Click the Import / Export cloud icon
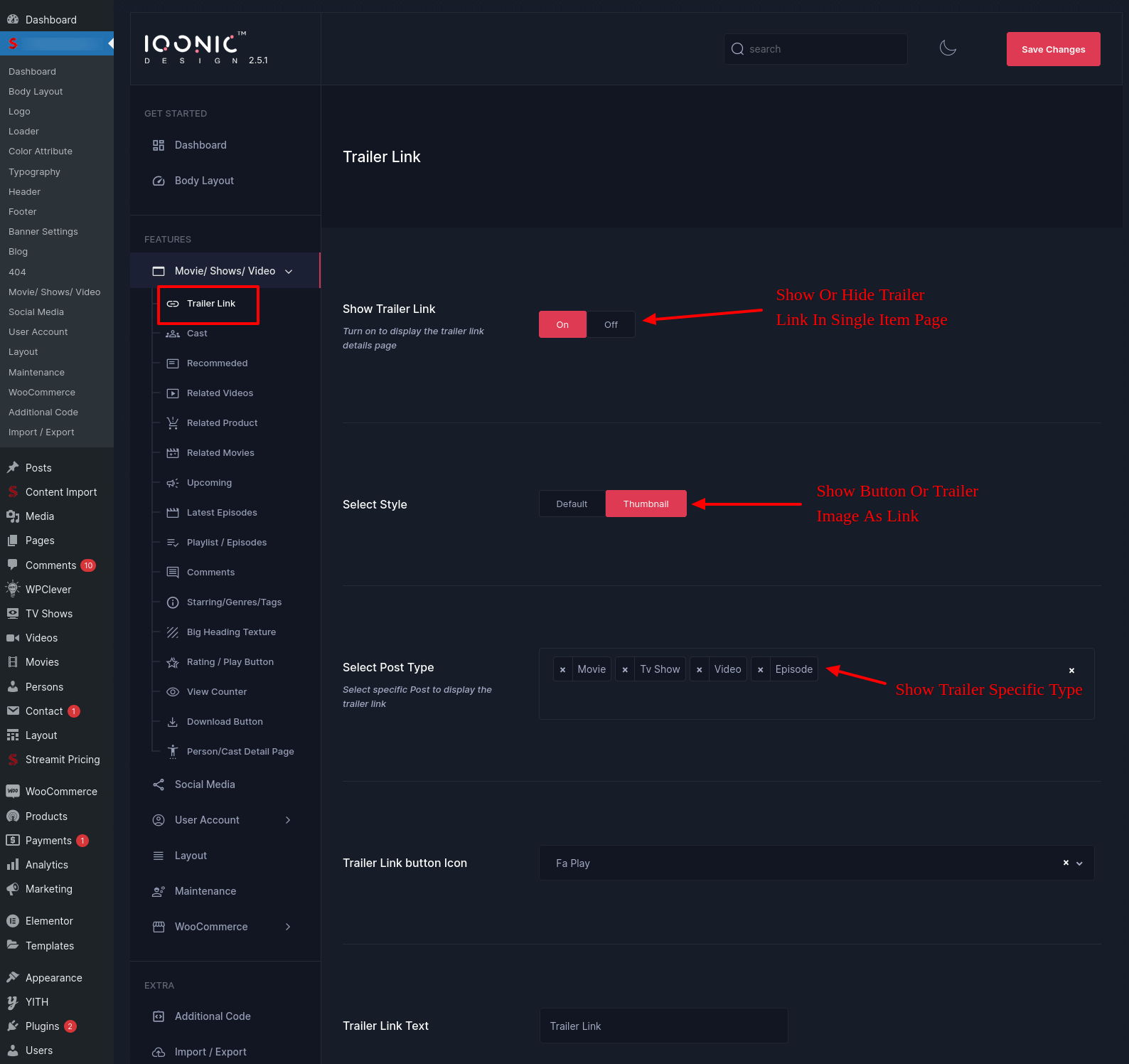Screen dimensions: 1129x1064 click(x=159, y=1052)
